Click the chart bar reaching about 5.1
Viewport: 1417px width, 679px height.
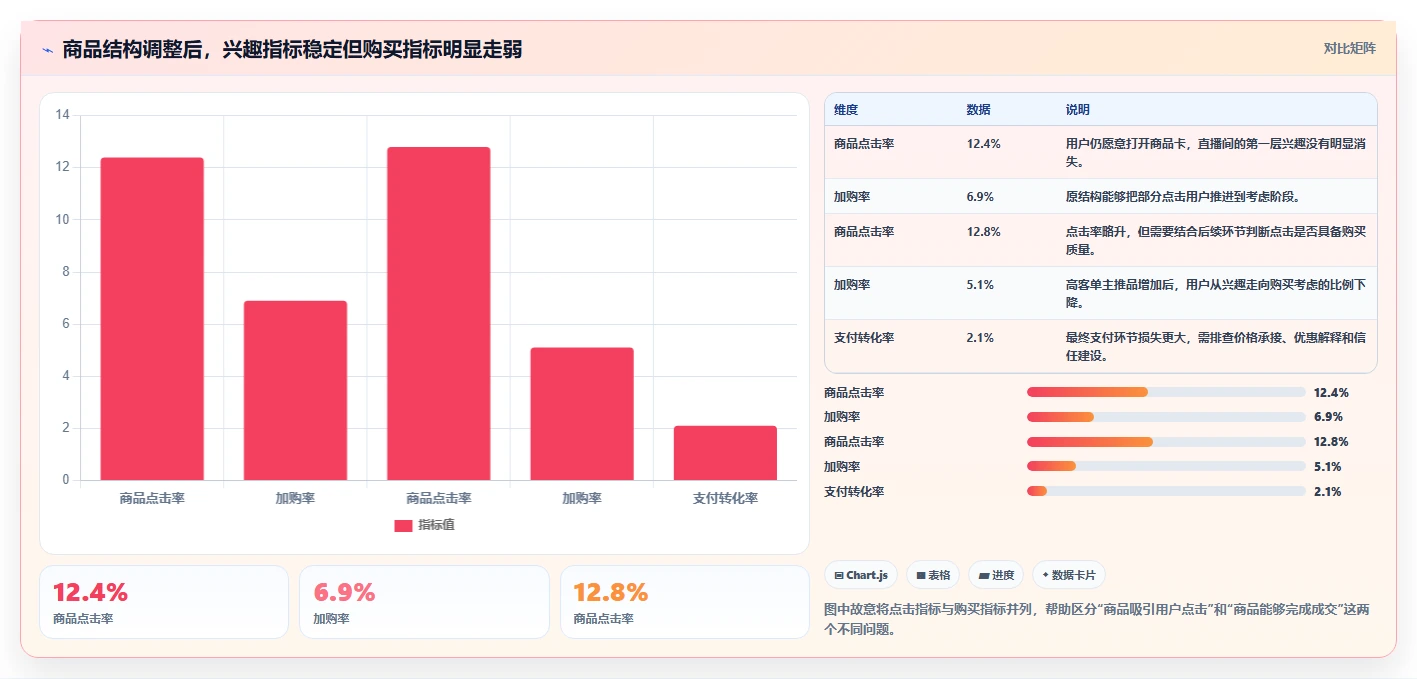(582, 414)
